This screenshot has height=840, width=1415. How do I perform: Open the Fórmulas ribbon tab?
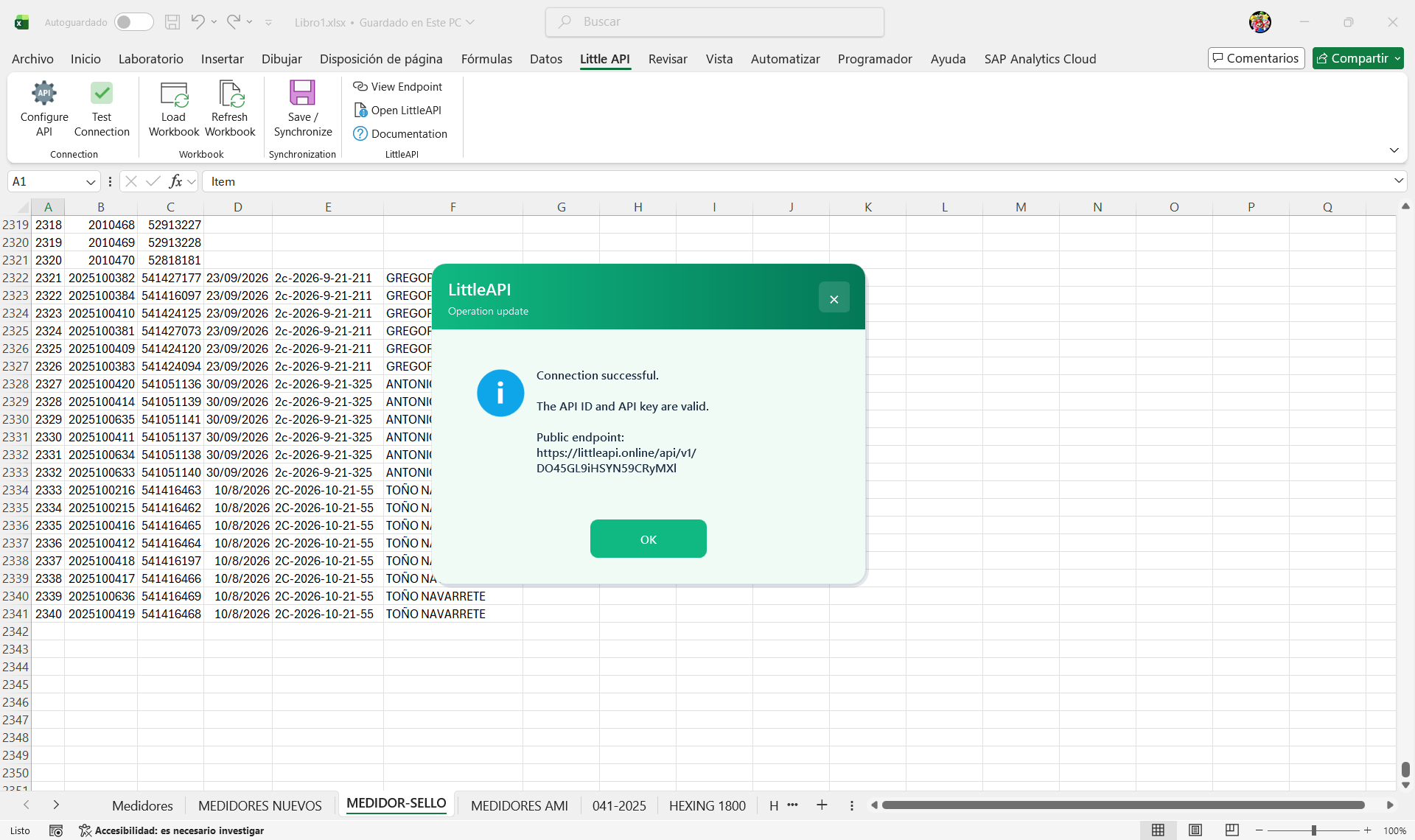[486, 59]
